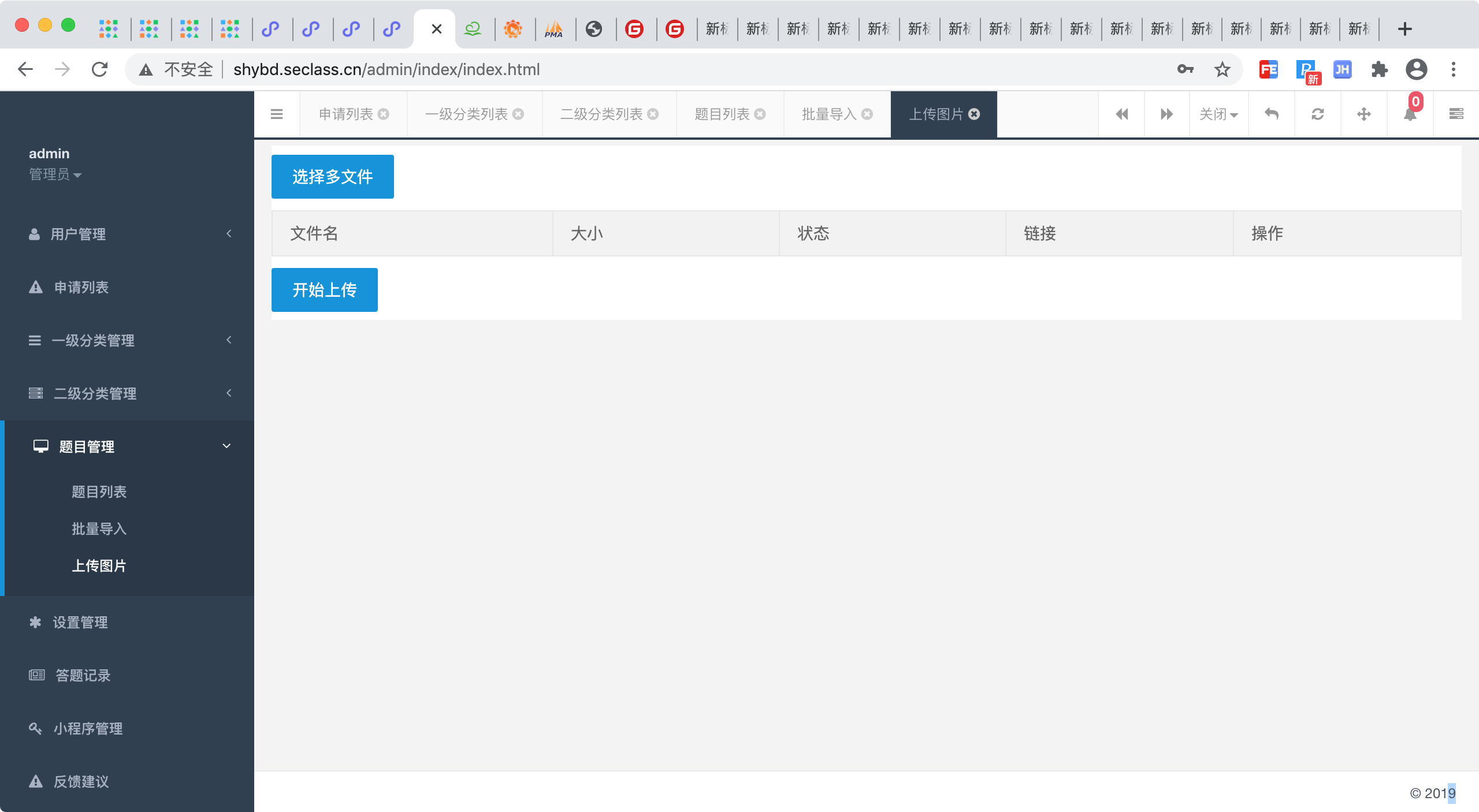Open the 关闭 dropdown menu
This screenshot has height=812, width=1479.
click(1218, 114)
